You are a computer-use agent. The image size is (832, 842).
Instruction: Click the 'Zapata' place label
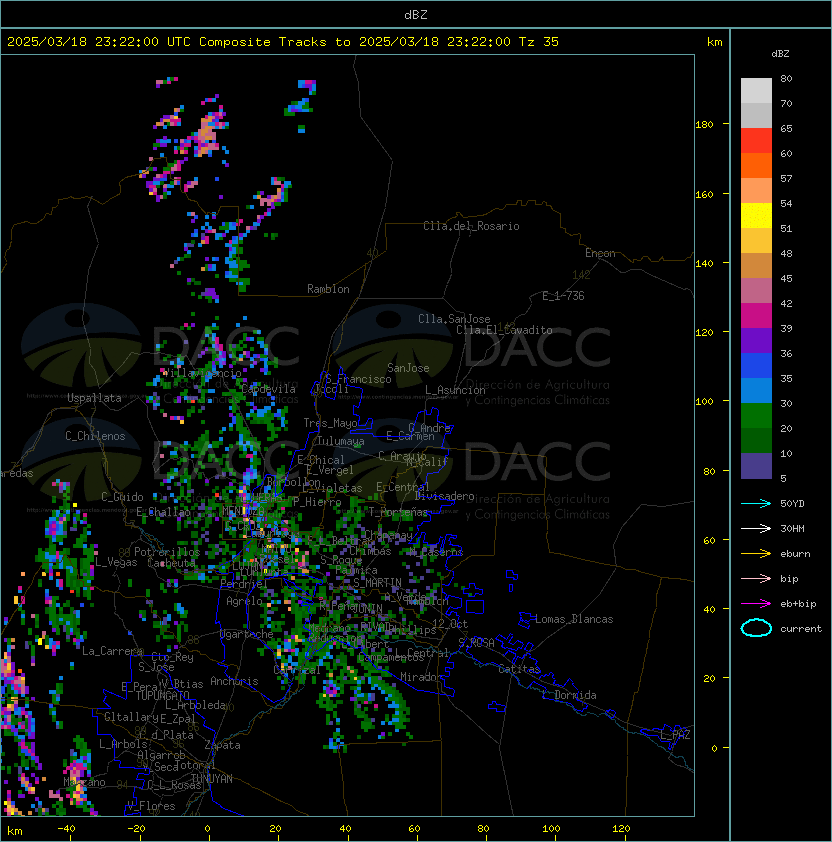[x=222, y=745]
